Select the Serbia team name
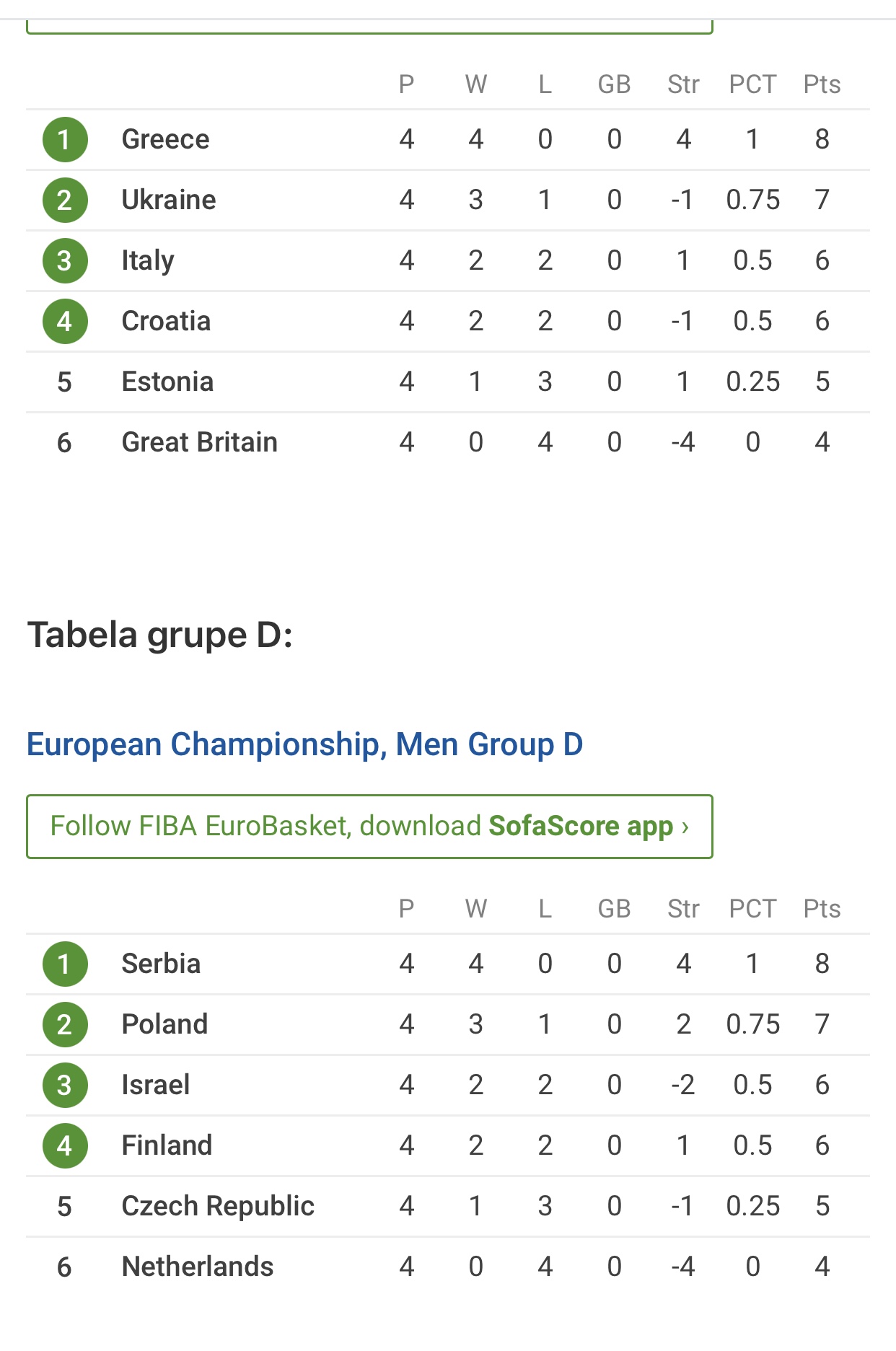 pyautogui.click(x=161, y=964)
